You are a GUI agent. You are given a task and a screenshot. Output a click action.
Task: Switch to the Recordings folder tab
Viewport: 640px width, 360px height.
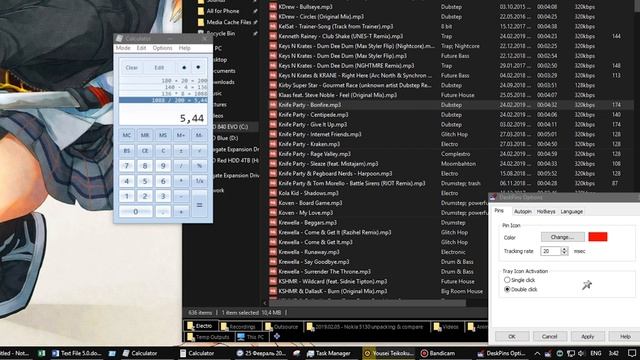239,327
